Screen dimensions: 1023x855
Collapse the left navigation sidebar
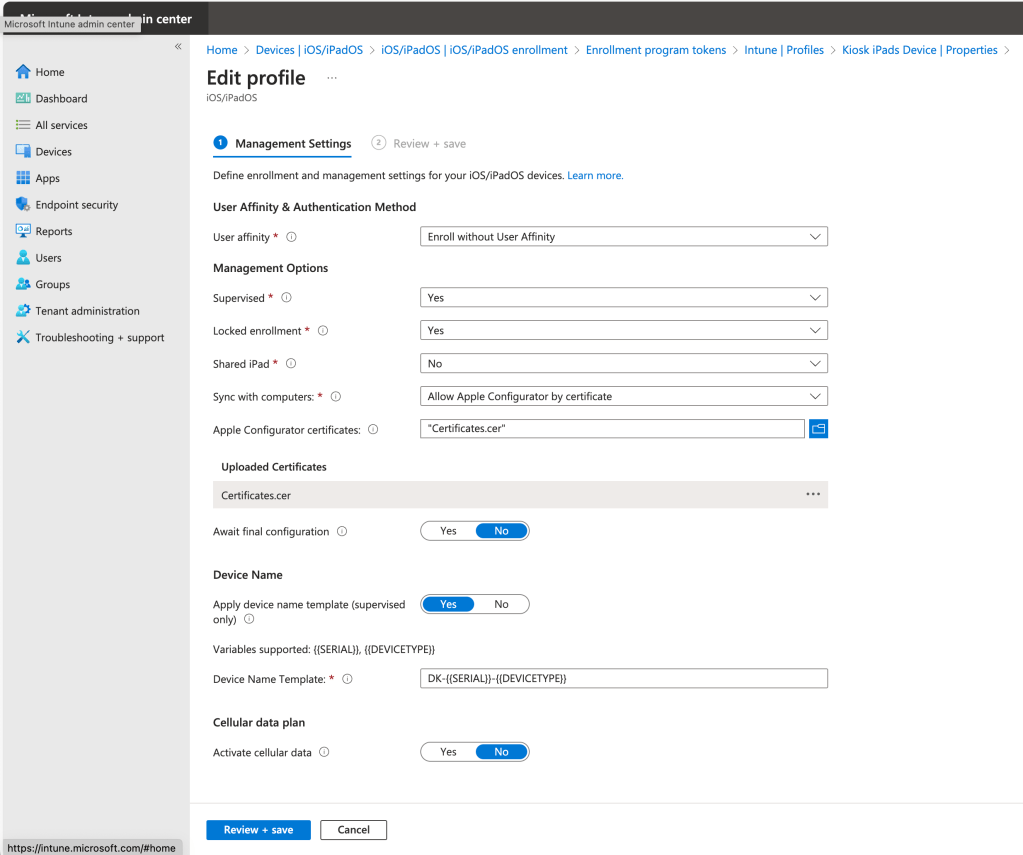(x=178, y=47)
